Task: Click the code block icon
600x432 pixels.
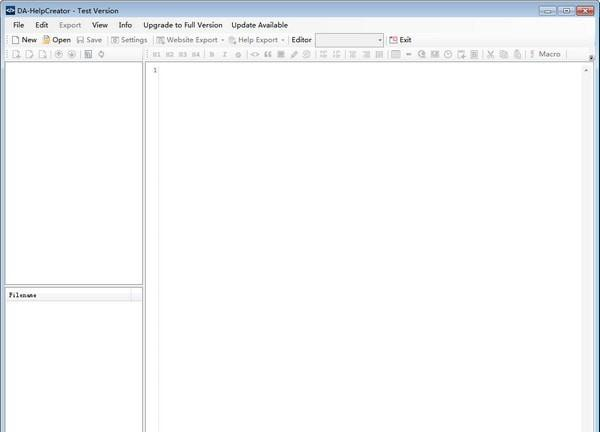Action: [281, 54]
